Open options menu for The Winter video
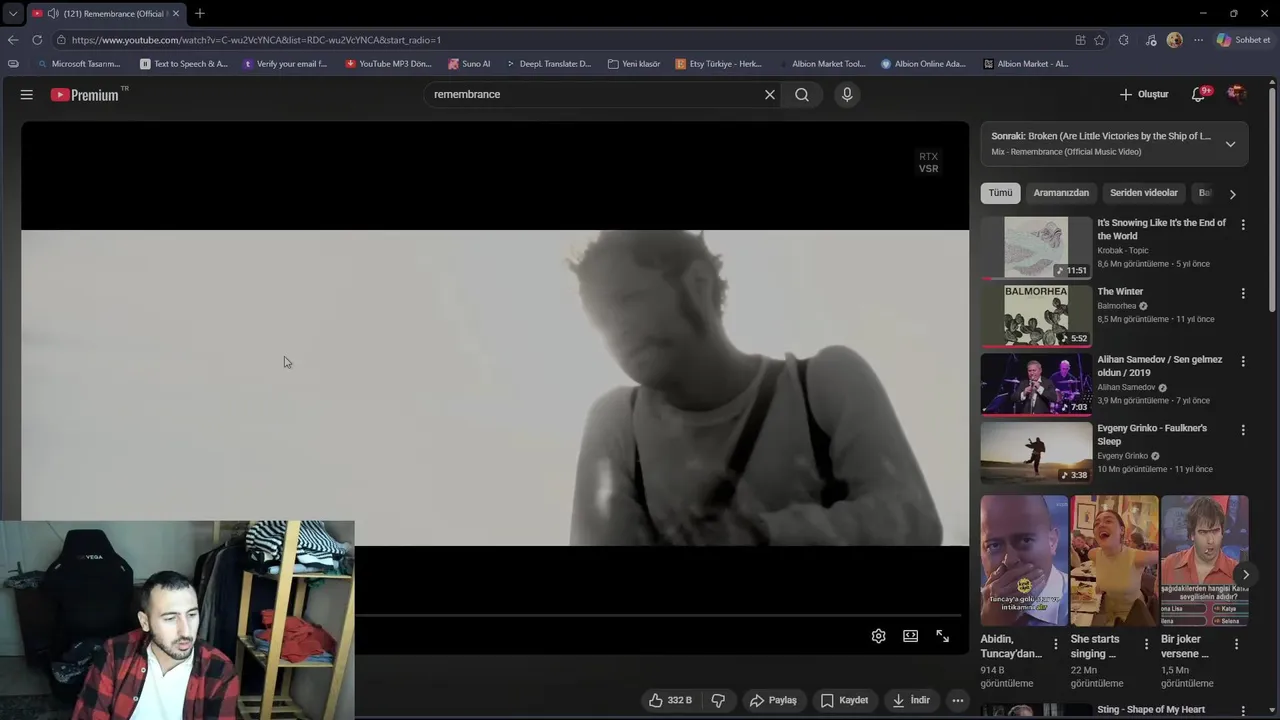Image resolution: width=1280 pixels, height=720 pixels. (1243, 293)
